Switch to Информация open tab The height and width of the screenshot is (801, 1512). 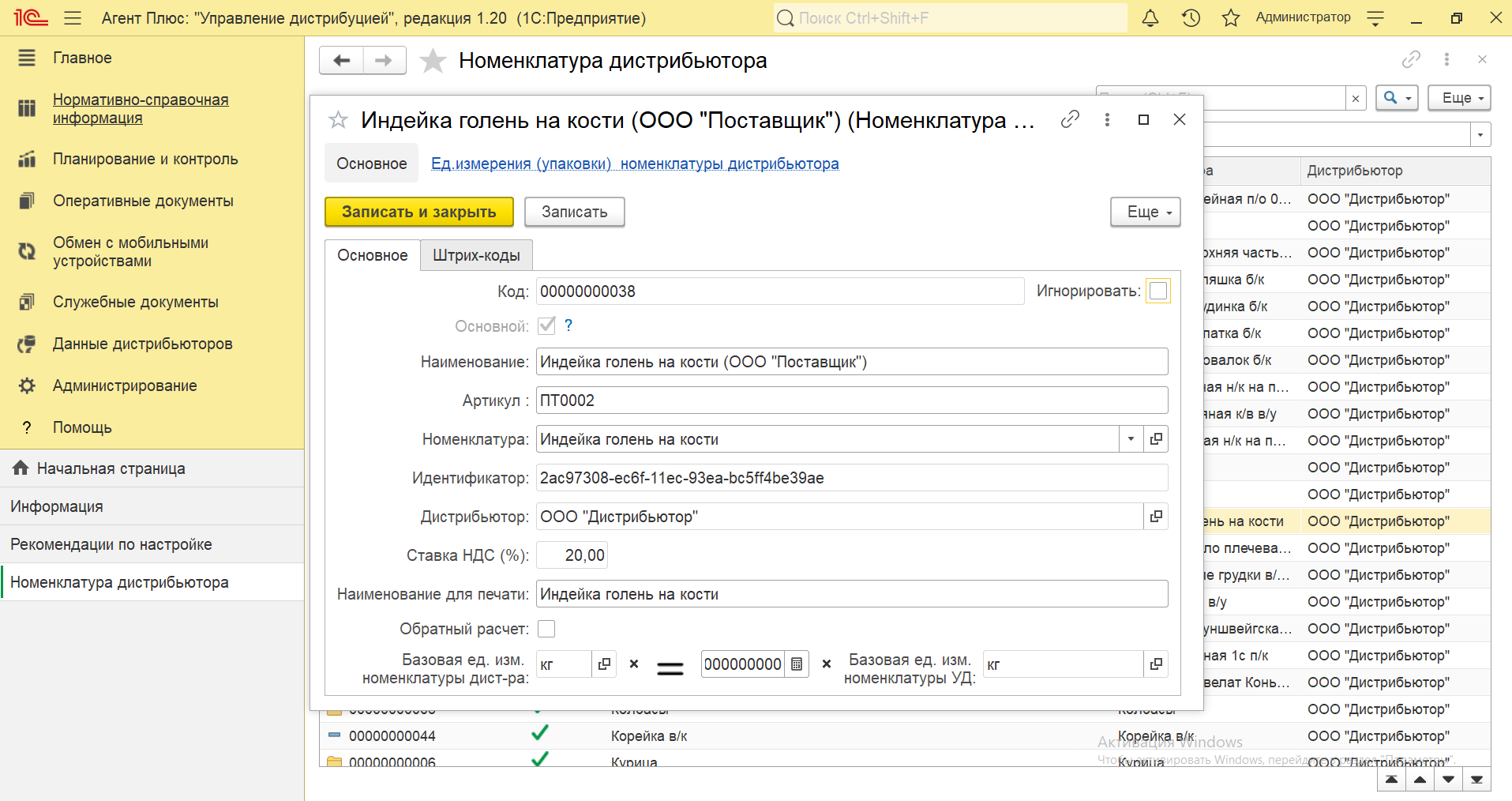(152, 506)
